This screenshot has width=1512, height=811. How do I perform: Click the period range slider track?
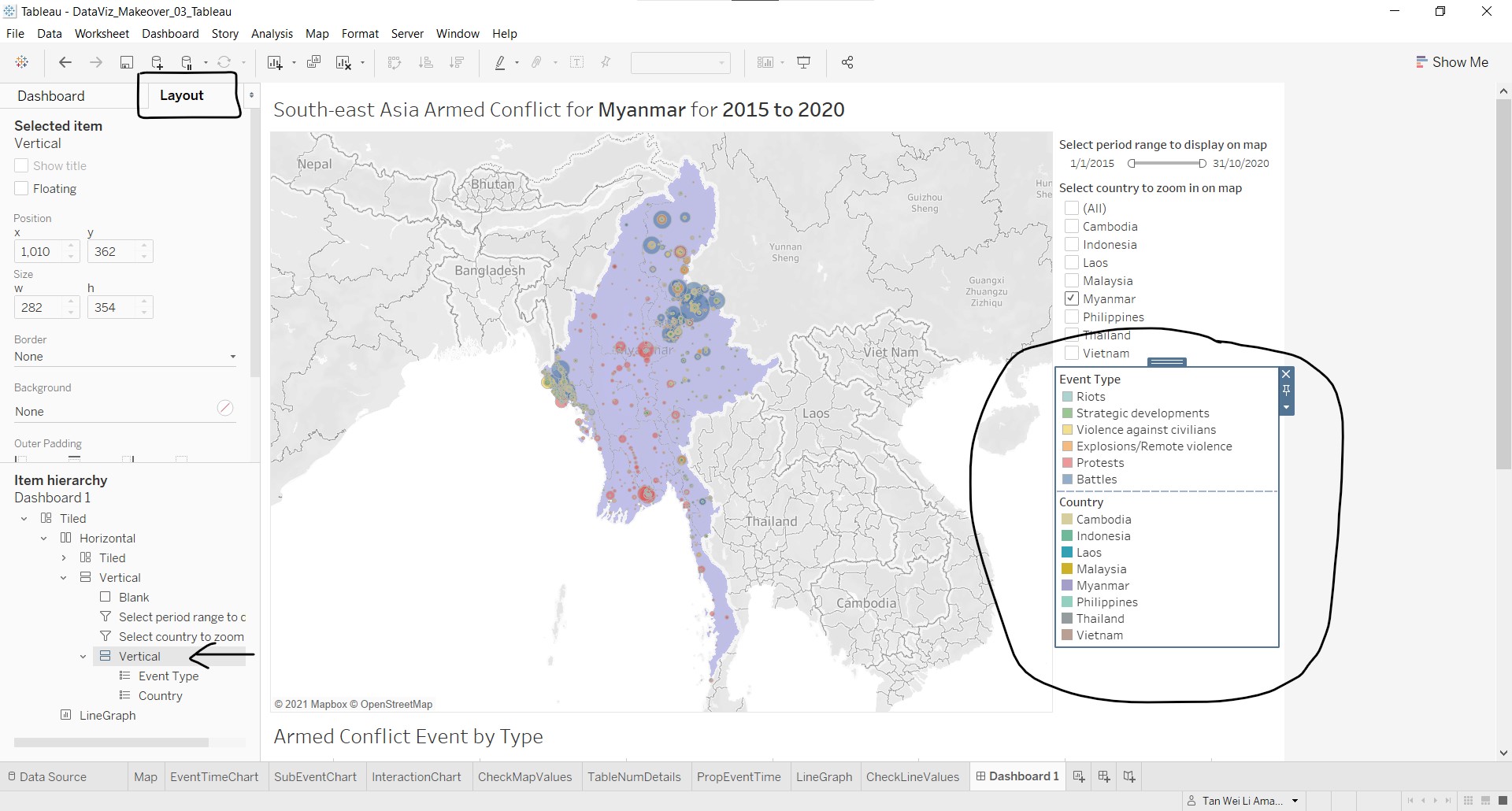[x=1166, y=164]
